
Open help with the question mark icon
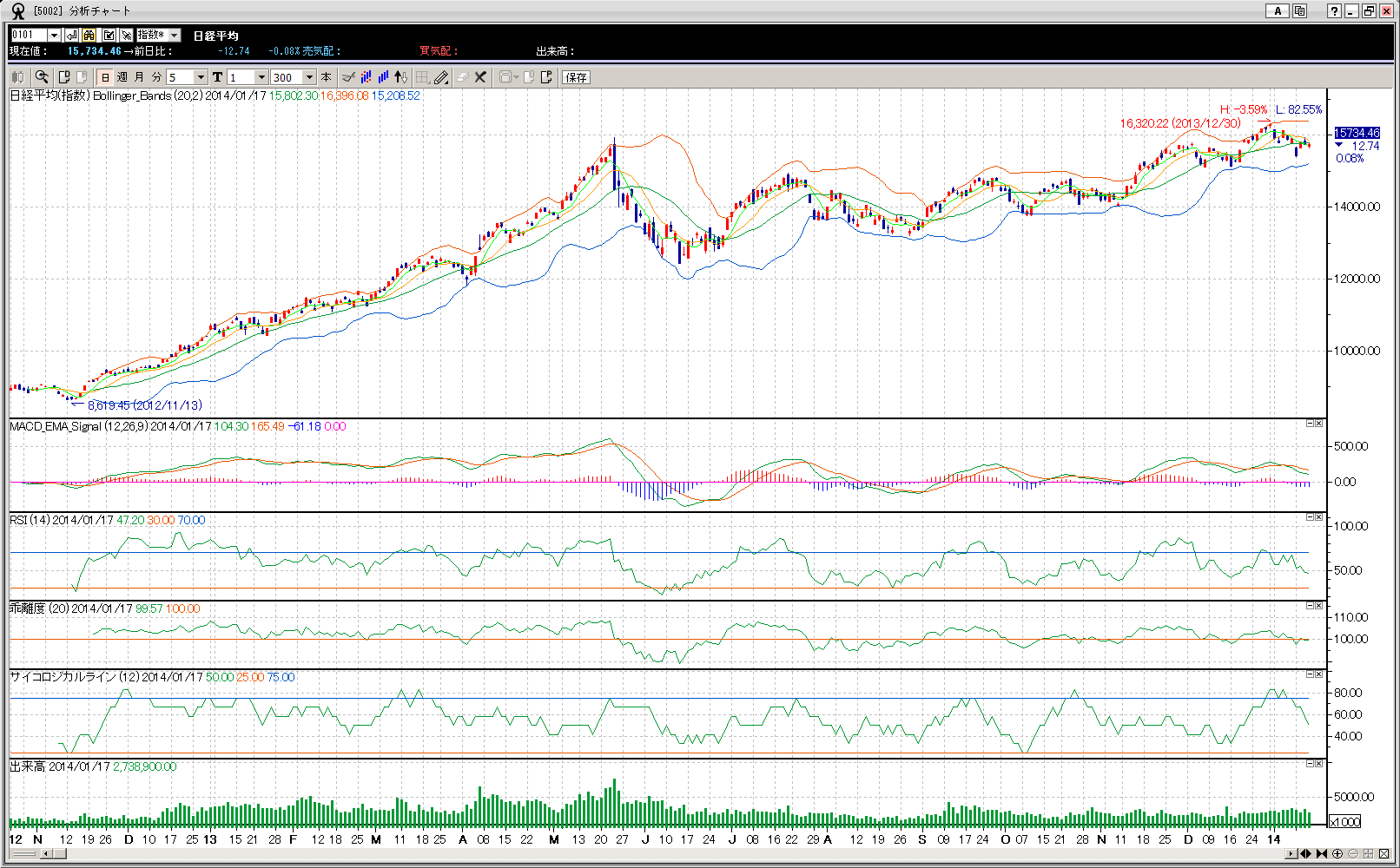click(1334, 10)
